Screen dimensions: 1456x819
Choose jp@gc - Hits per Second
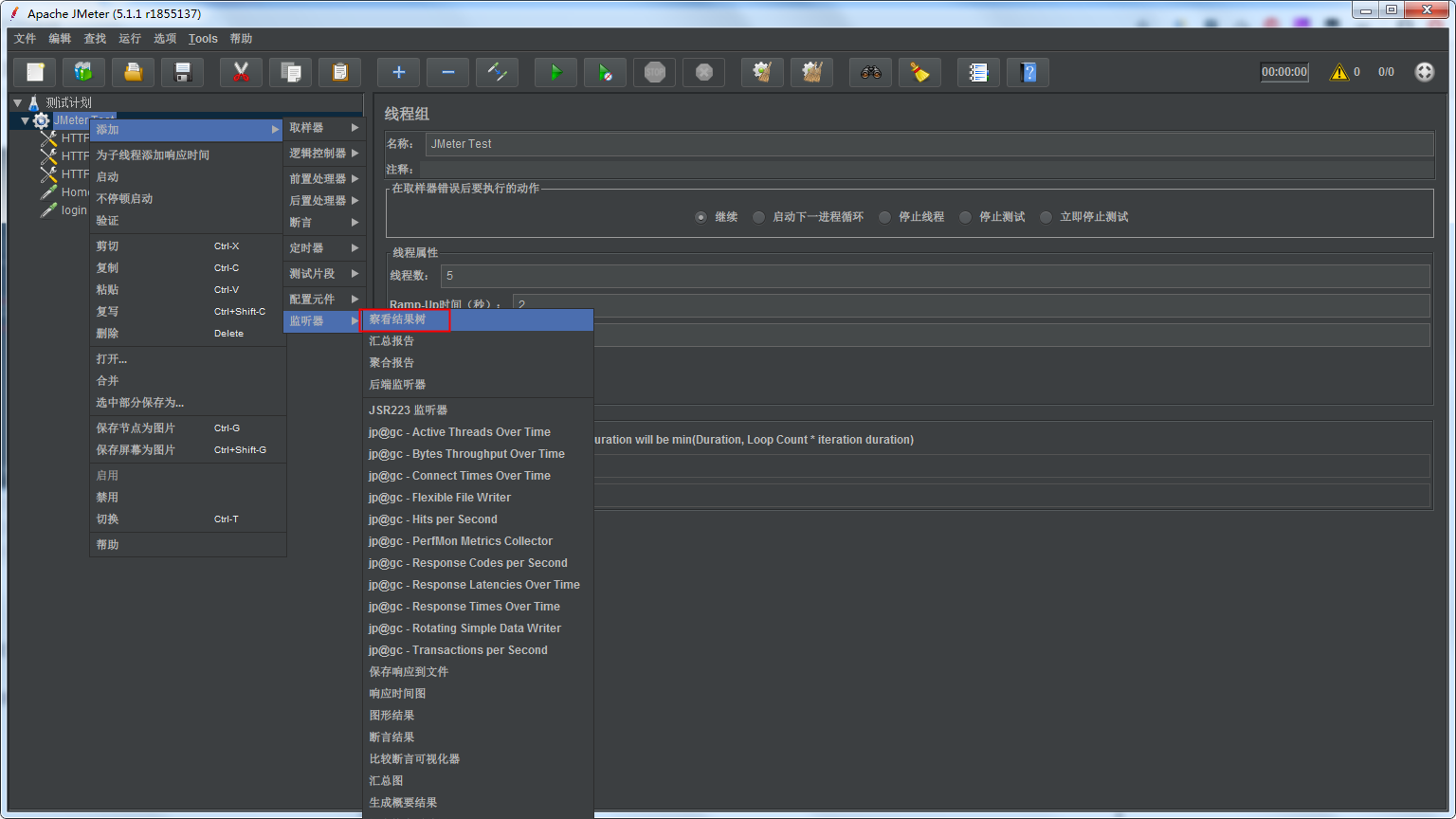pyautogui.click(x=478, y=519)
